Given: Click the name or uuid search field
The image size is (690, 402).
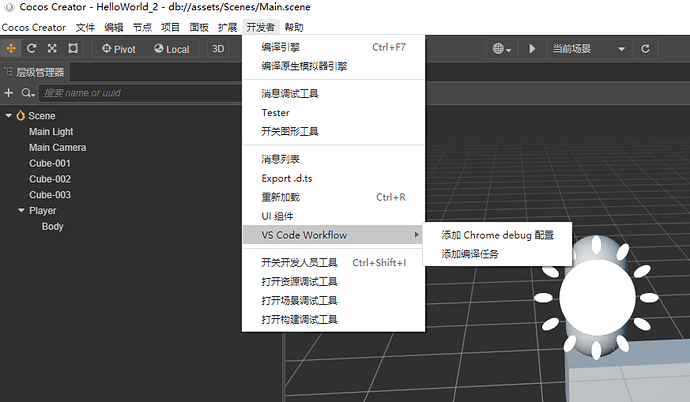Looking at the screenshot, I should 140,93.
